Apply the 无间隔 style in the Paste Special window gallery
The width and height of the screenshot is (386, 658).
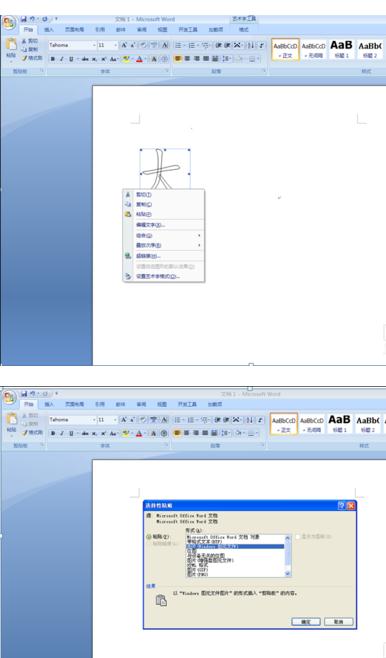pyautogui.click(x=312, y=424)
